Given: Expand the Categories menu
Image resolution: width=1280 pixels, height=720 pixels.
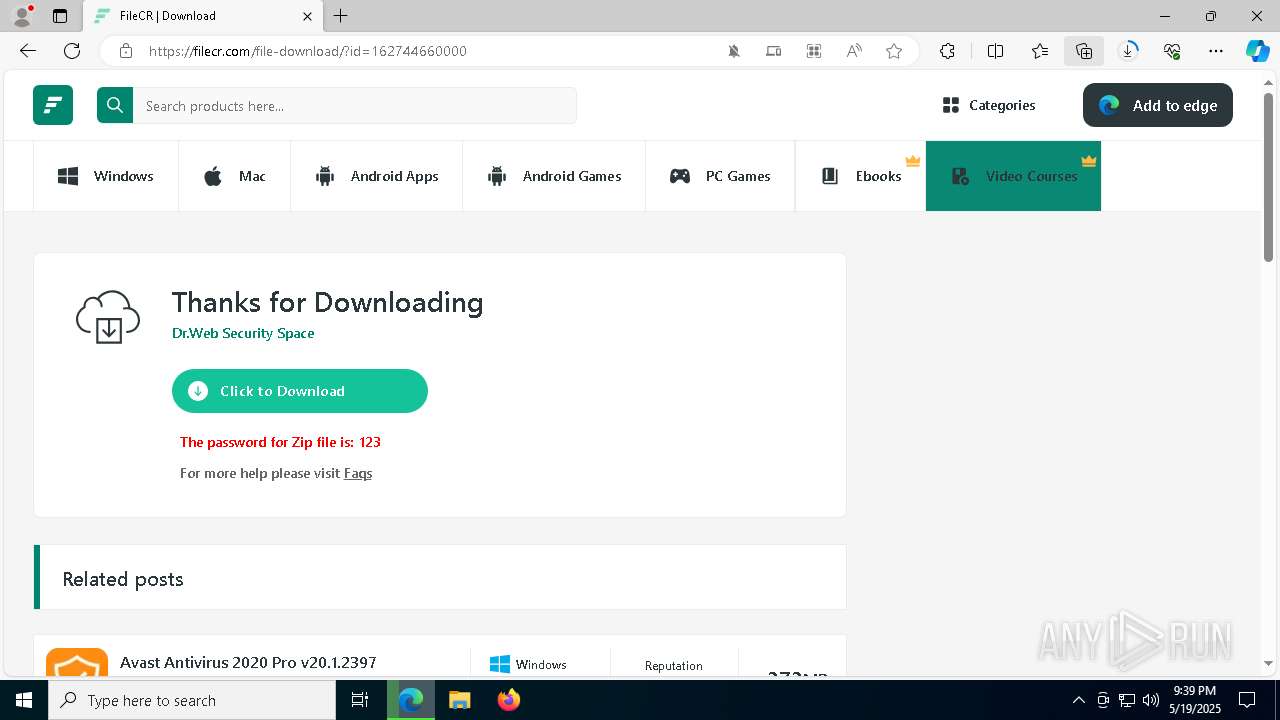Looking at the screenshot, I should pos(989,105).
